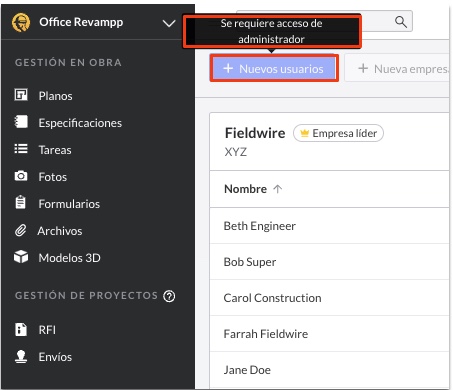Click the Office Revampp project logo

click(21, 22)
